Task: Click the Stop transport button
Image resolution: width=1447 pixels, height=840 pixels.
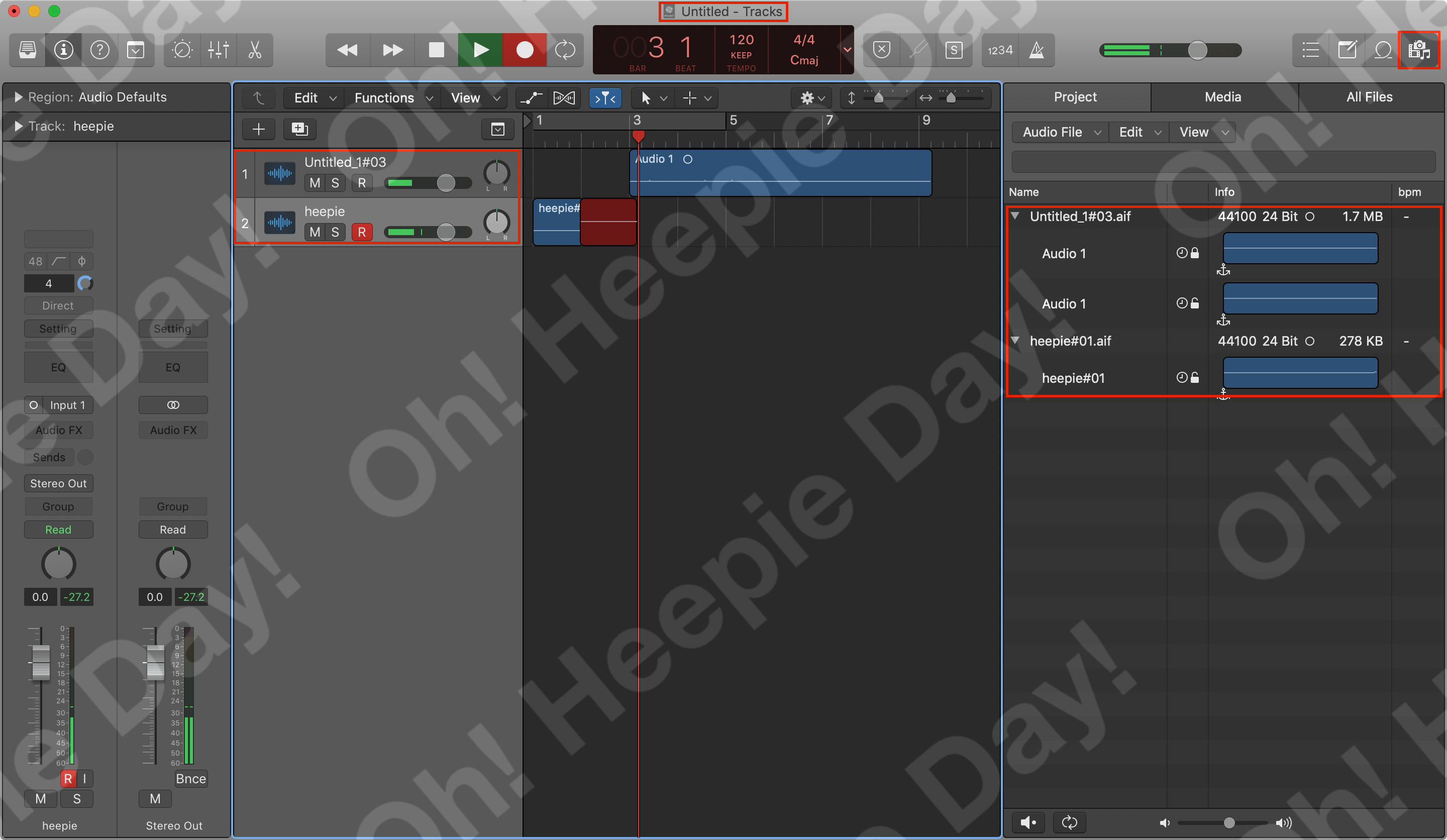Action: pyautogui.click(x=437, y=51)
